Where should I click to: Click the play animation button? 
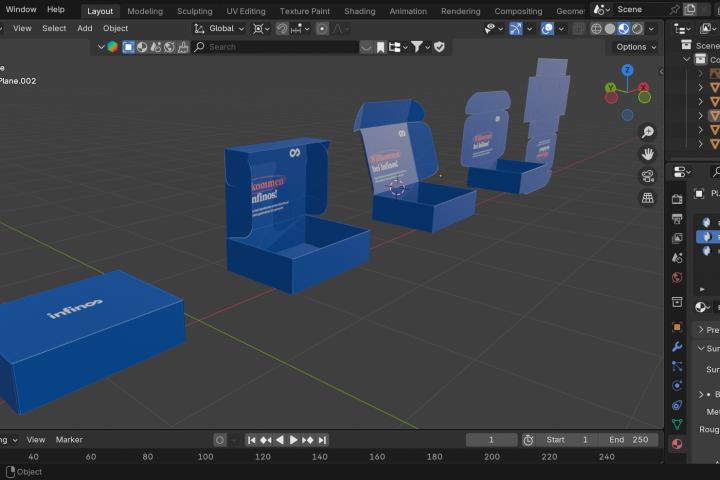coord(293,440)
